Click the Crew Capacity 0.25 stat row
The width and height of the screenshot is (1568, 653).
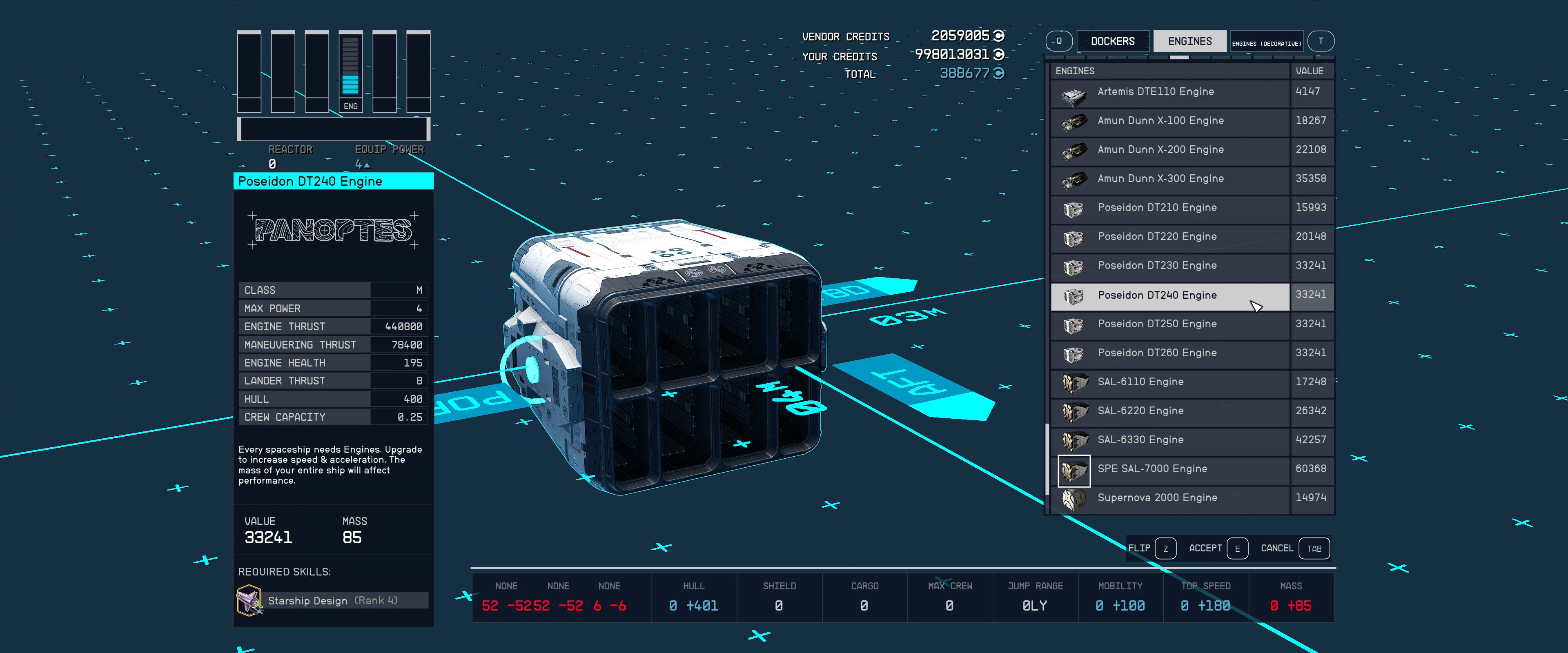334,418
